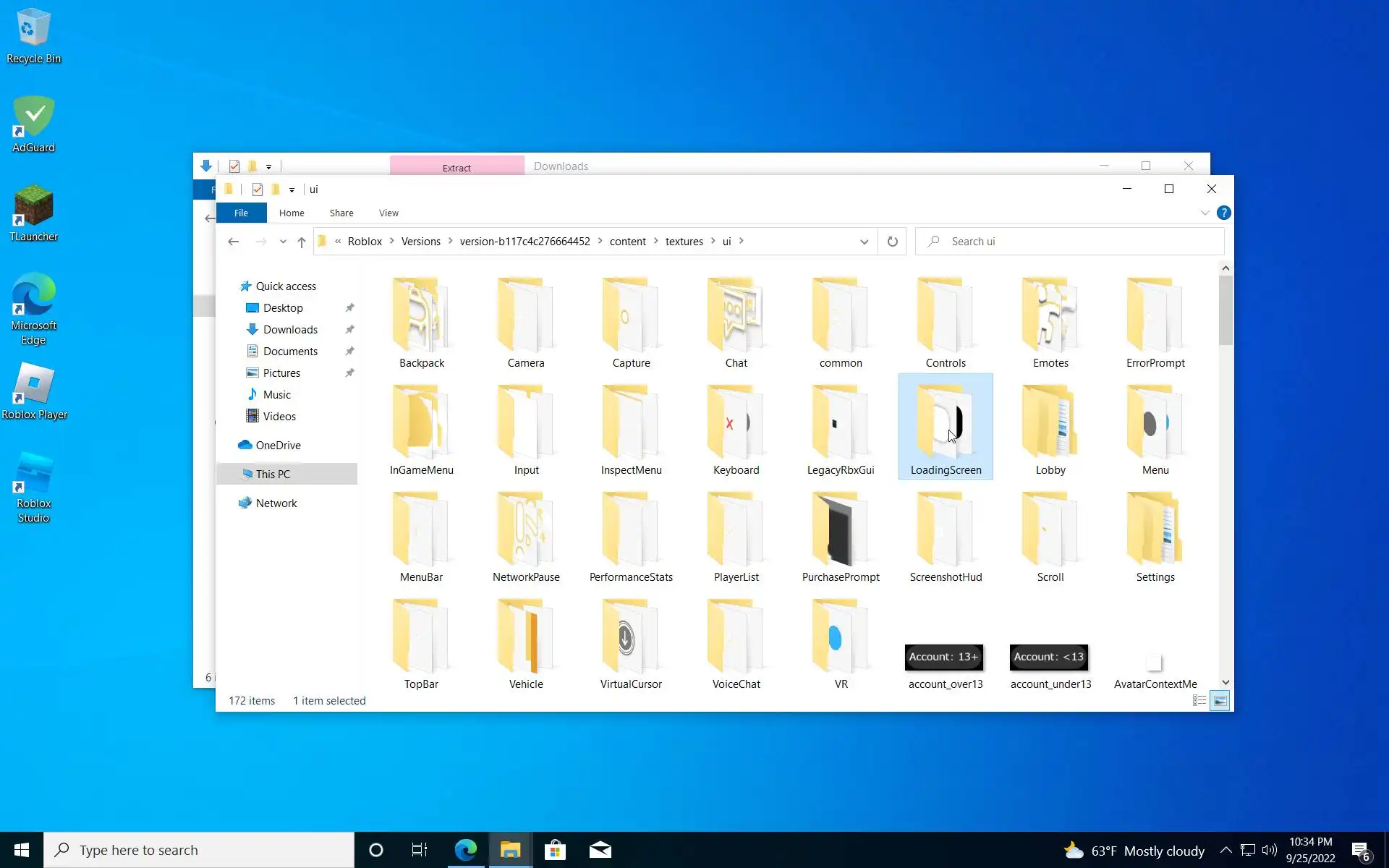Click the Refresh button in address bar
The width and height of the screenshot is (1389, 868).
[892, 242]
